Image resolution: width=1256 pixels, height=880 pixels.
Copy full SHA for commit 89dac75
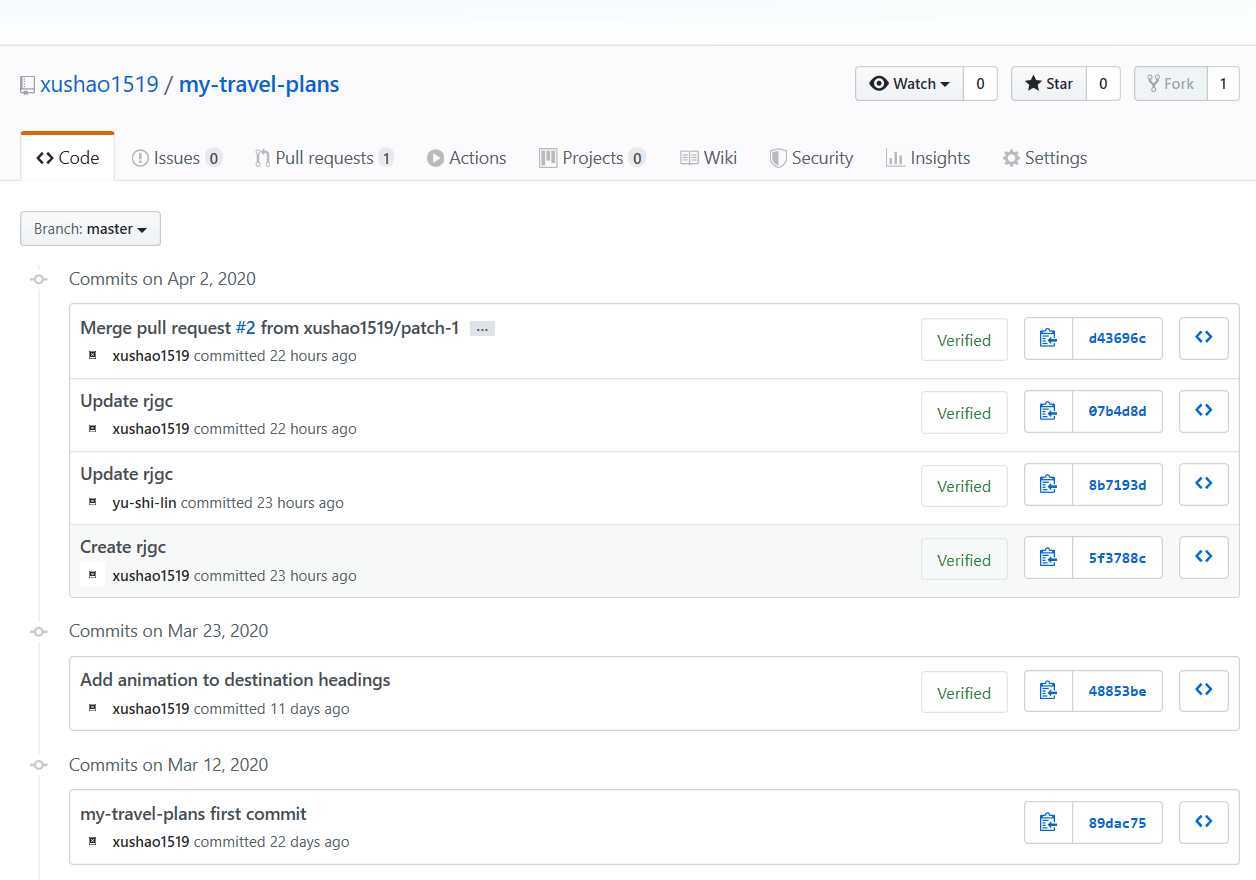coord(1048,822)
